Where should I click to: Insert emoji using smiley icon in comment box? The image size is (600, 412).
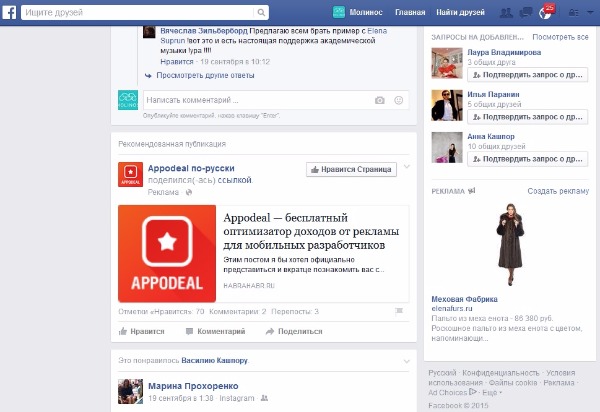[398, 100]
